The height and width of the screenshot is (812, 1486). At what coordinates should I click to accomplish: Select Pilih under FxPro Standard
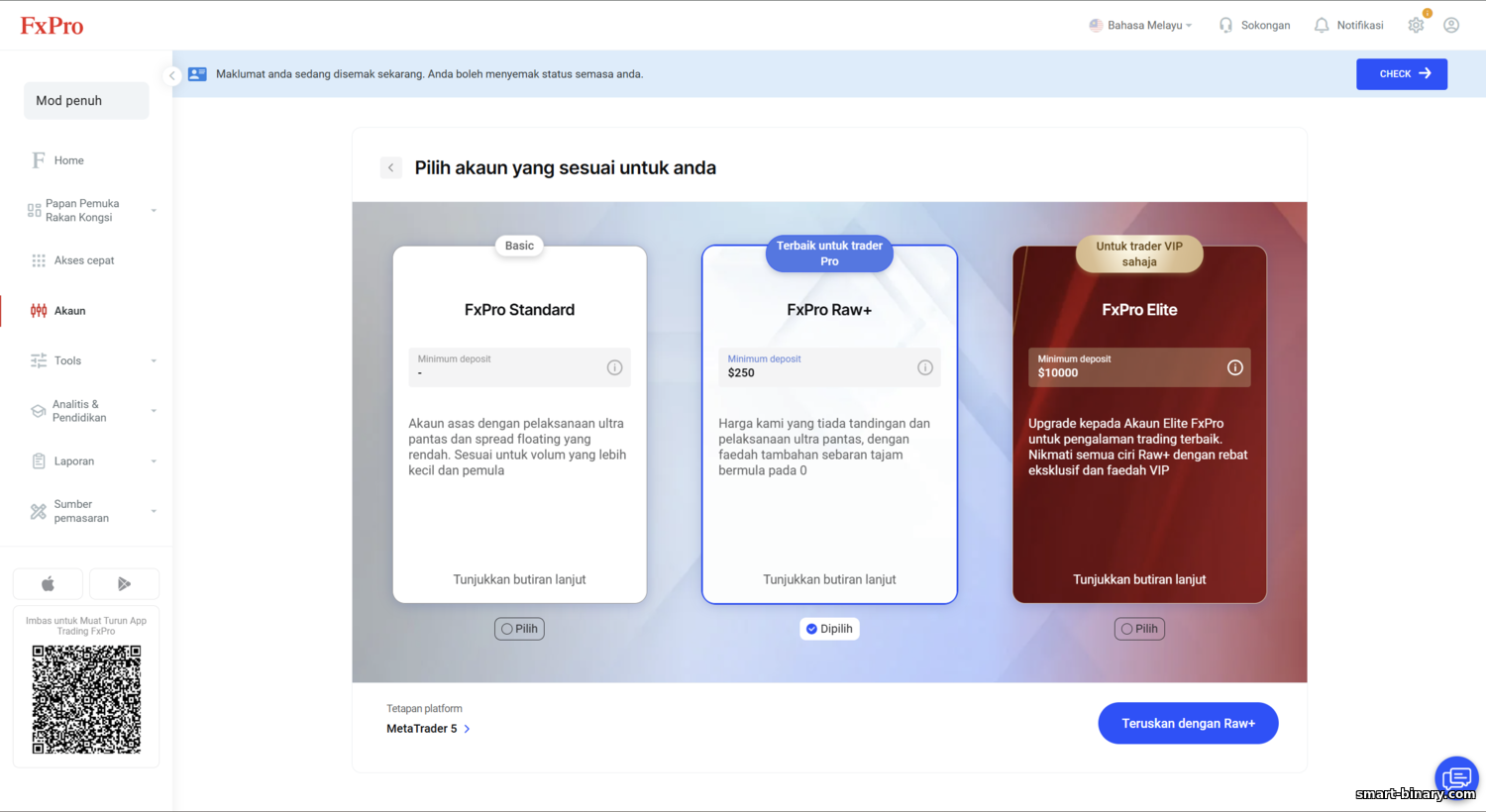click(x=519, y=629)
